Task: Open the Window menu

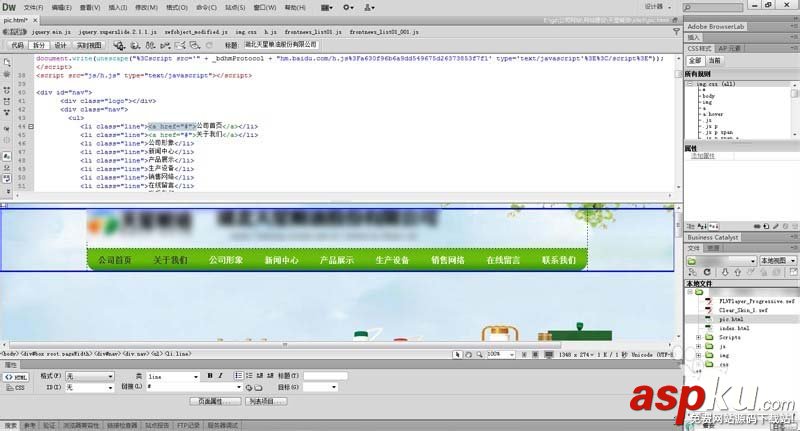Action: pos(265,8)
